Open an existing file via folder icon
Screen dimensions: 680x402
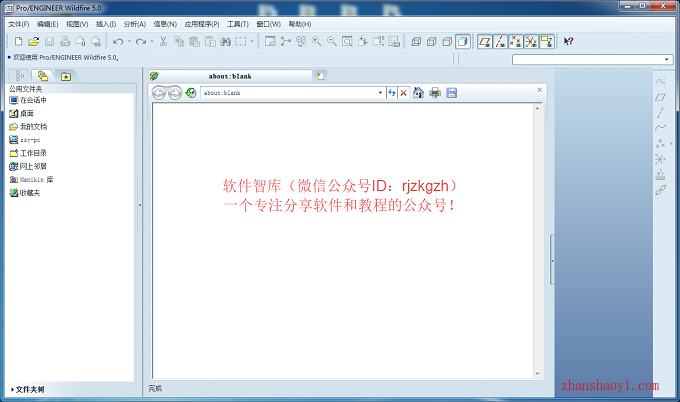click(x=33, y=41)
